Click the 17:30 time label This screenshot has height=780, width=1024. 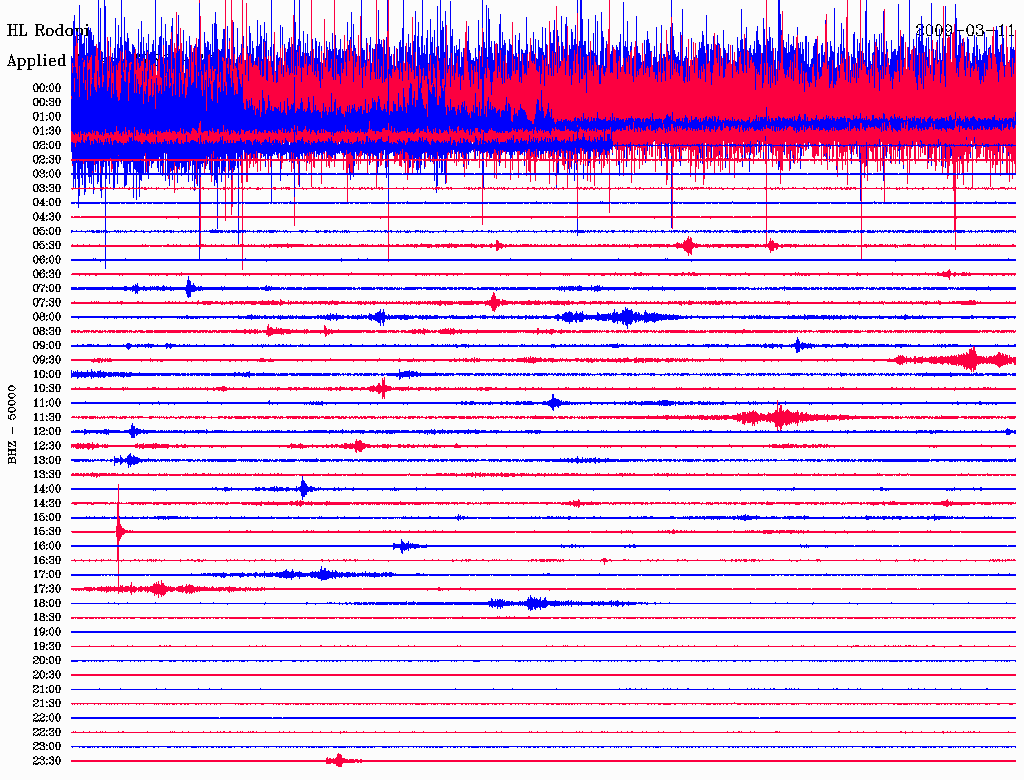(46, 589)
